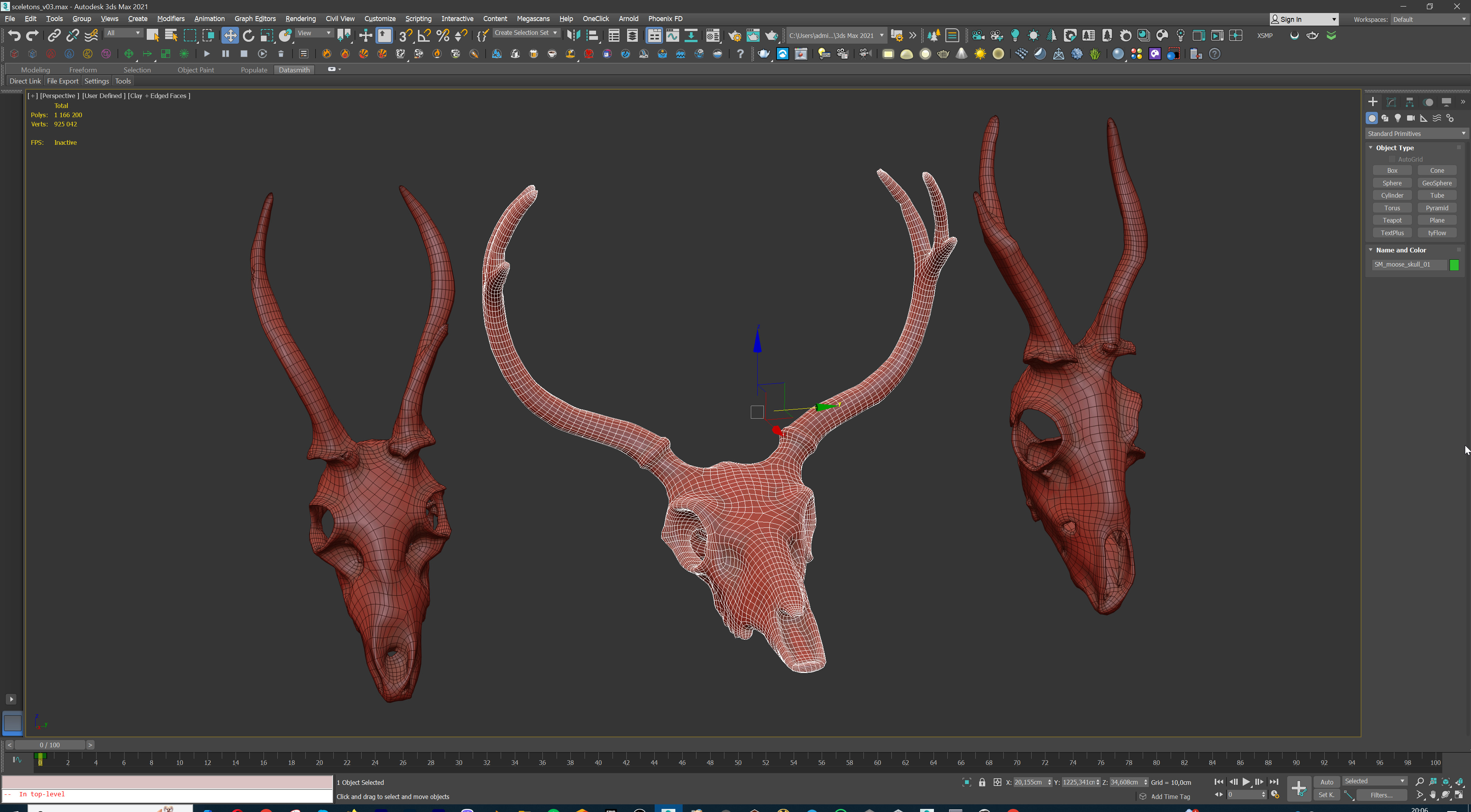Image resolution: width=1471 pixels, height=812 pixels.
Task: Click the Bind to Space Warp icon
Action: point(91,35)
